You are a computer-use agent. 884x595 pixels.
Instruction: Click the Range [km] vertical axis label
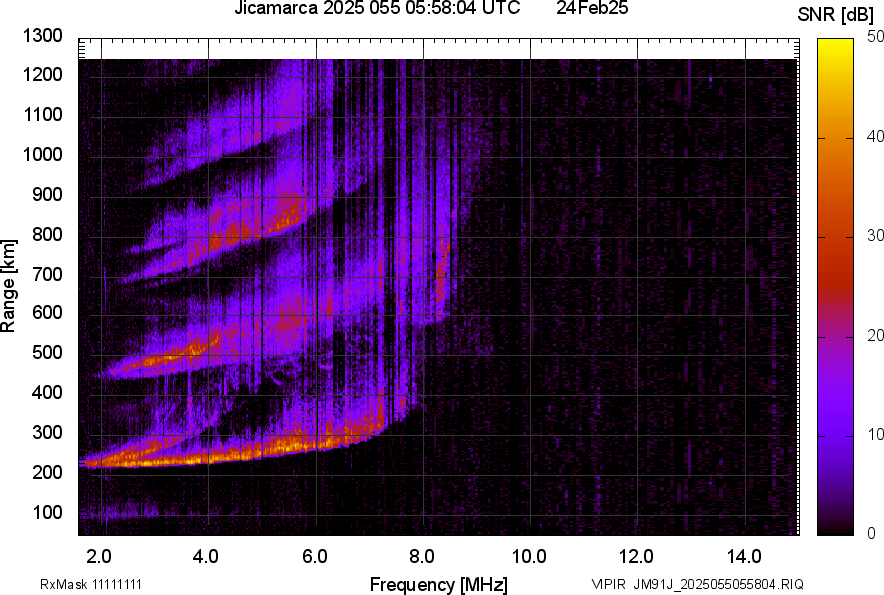(9, 286)
